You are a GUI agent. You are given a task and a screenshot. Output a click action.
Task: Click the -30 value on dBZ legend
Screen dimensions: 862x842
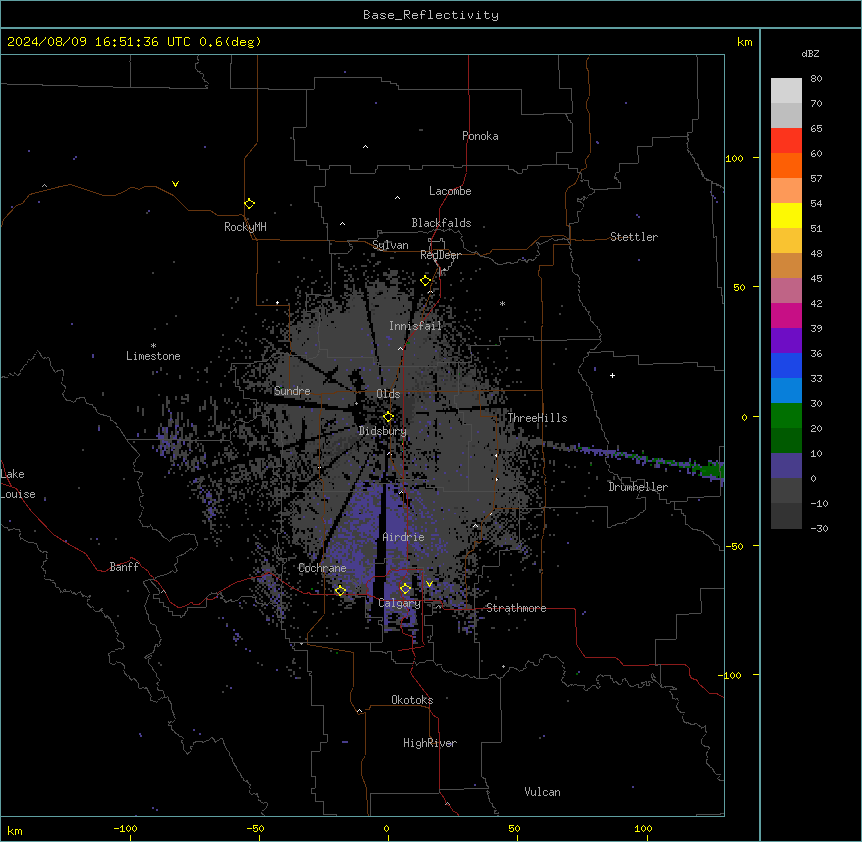pyautogui.click(x=819, y=528)
